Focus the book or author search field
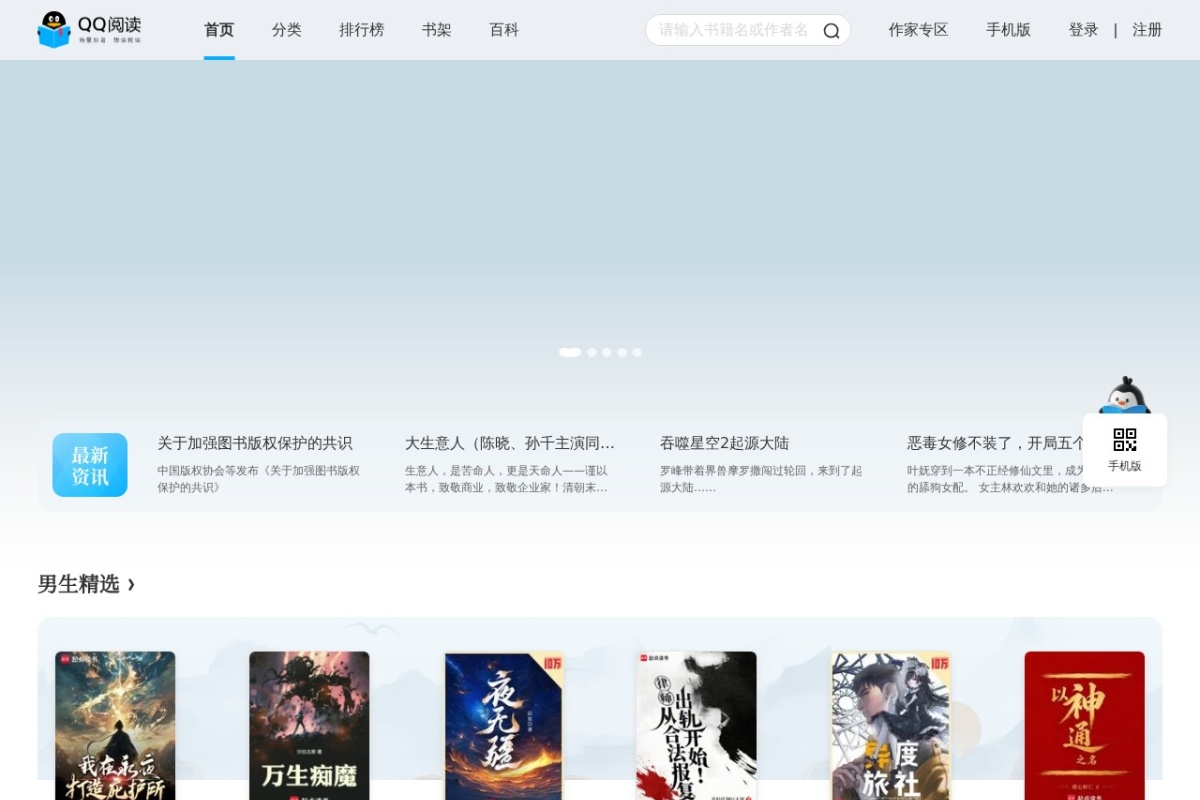The width and height of the screenshot is (1200, 800). click(x=735, y=30)
